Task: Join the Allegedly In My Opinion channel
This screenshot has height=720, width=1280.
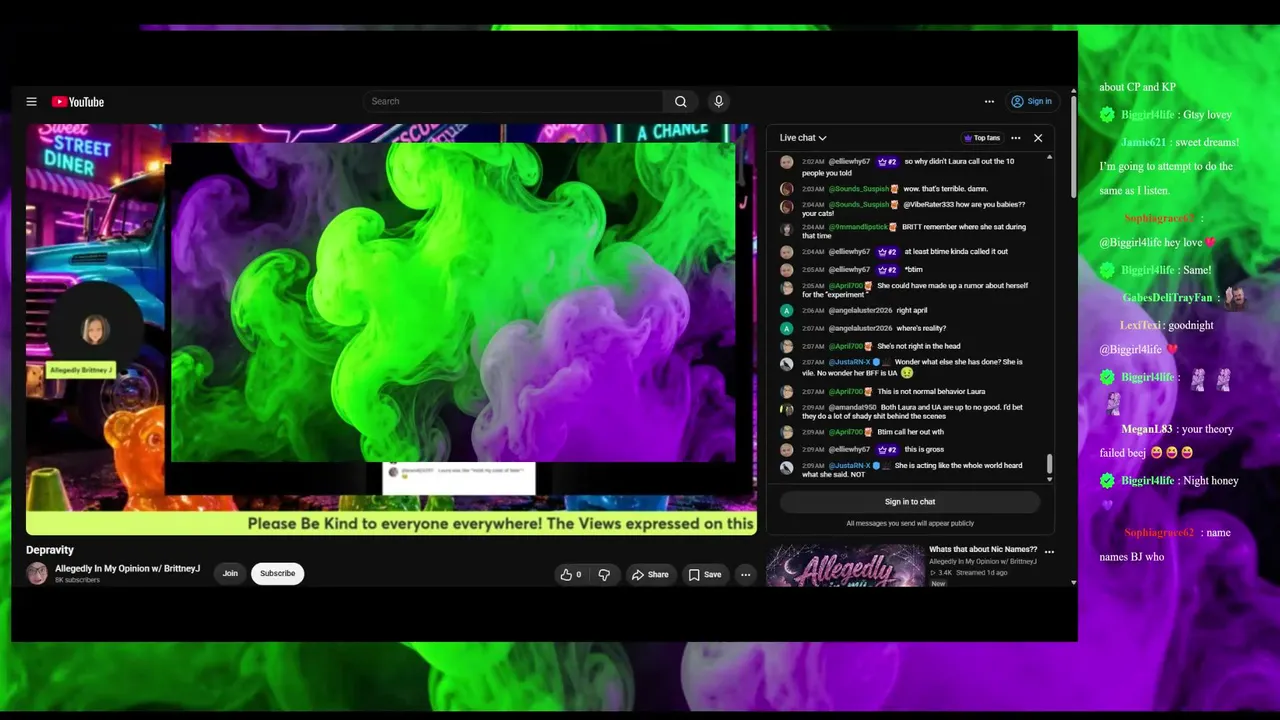Action: pos(230,574)
